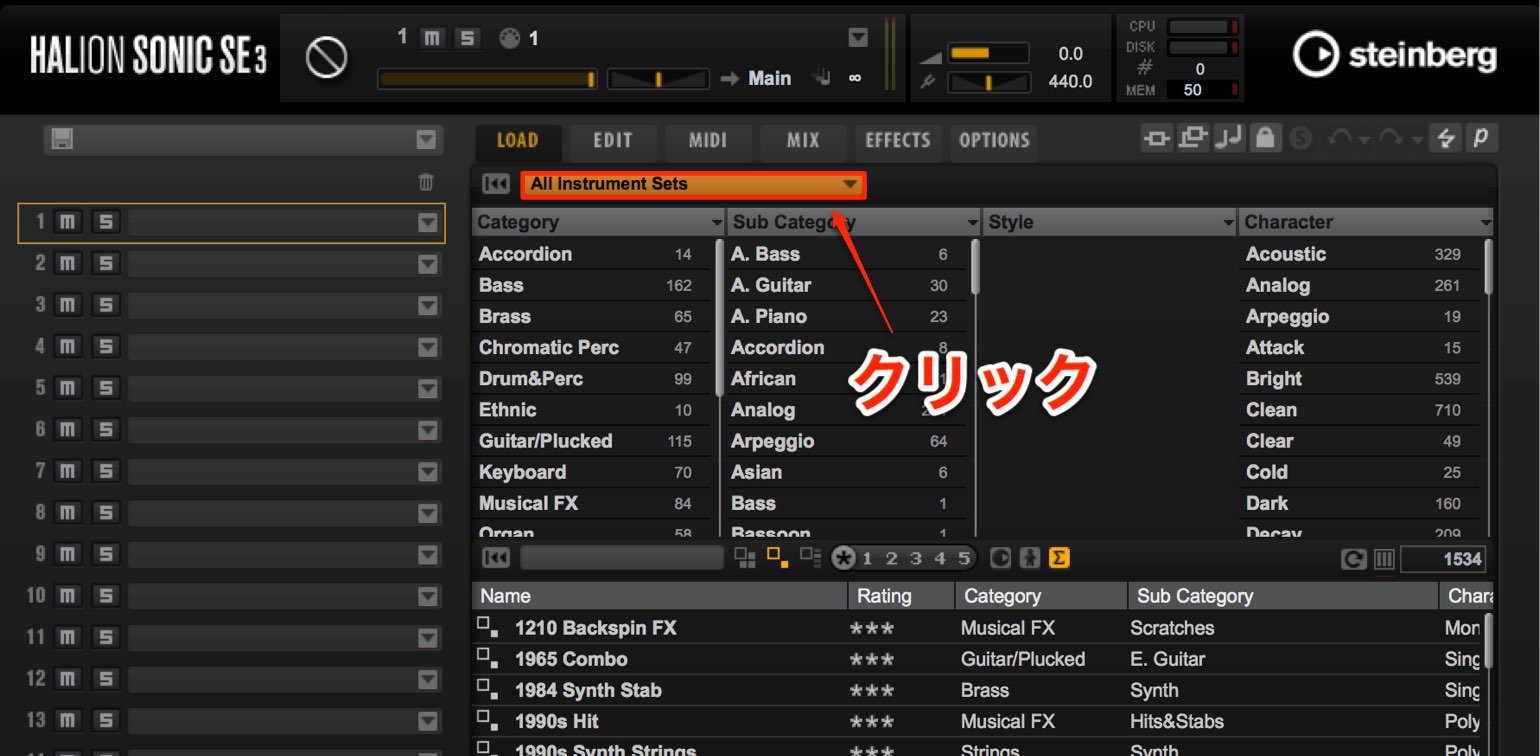Click the results search text field

(622, 559)
